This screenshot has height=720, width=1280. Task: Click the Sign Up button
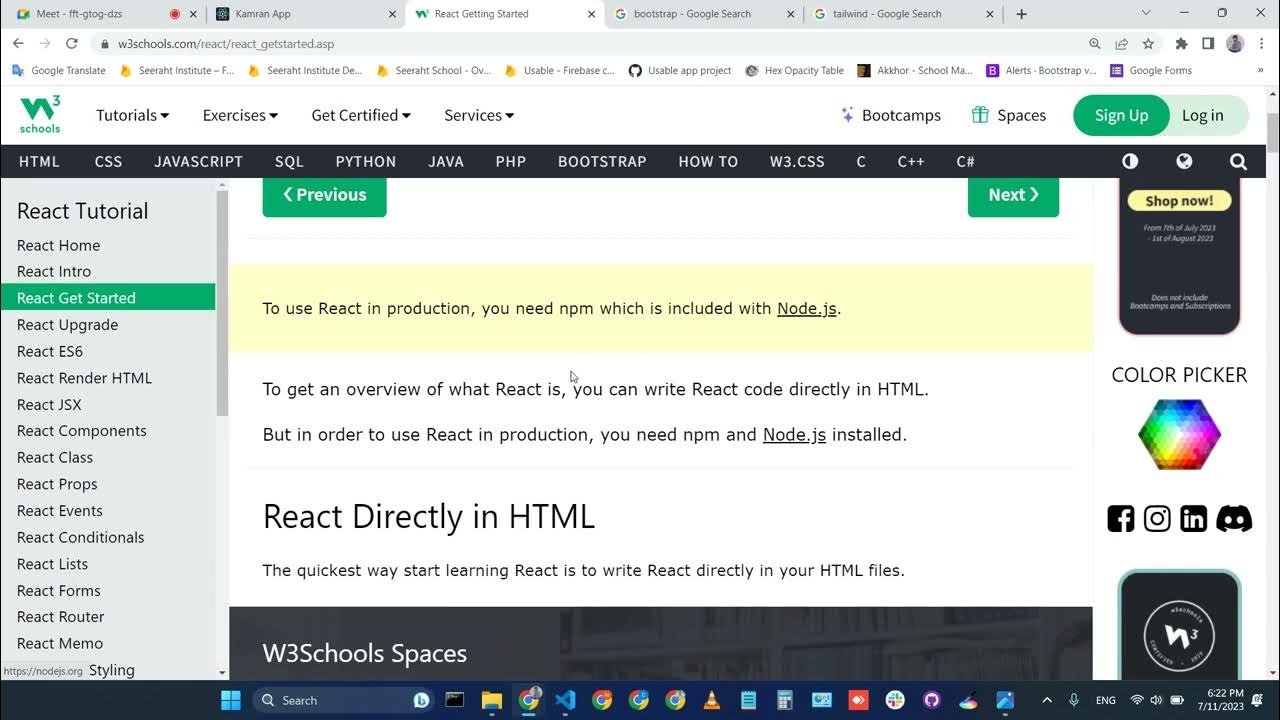(x=1121, y=115)
